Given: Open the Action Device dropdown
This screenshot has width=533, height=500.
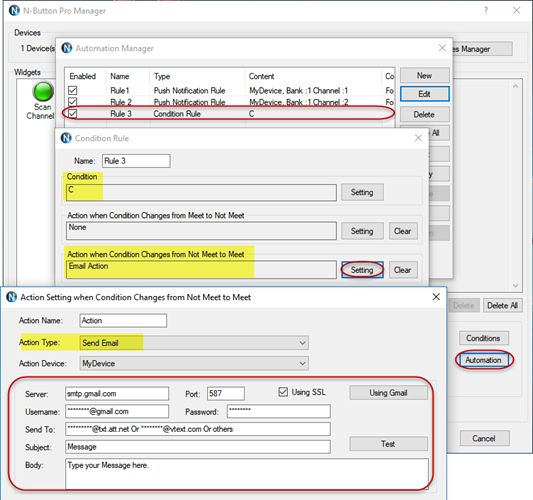Looking at the screenshot, I should [x=194, y=363].
